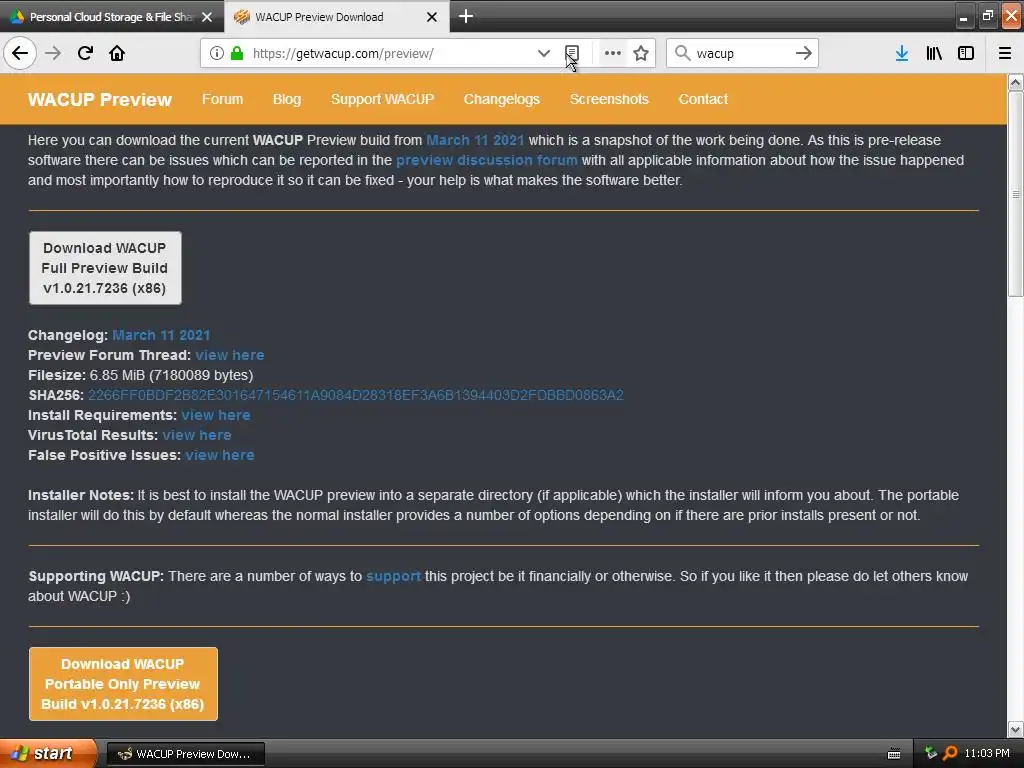The width and height of the screenshot is (1024, 768).
Task: Open Install Requirements view here link
Action: [216, 415]
